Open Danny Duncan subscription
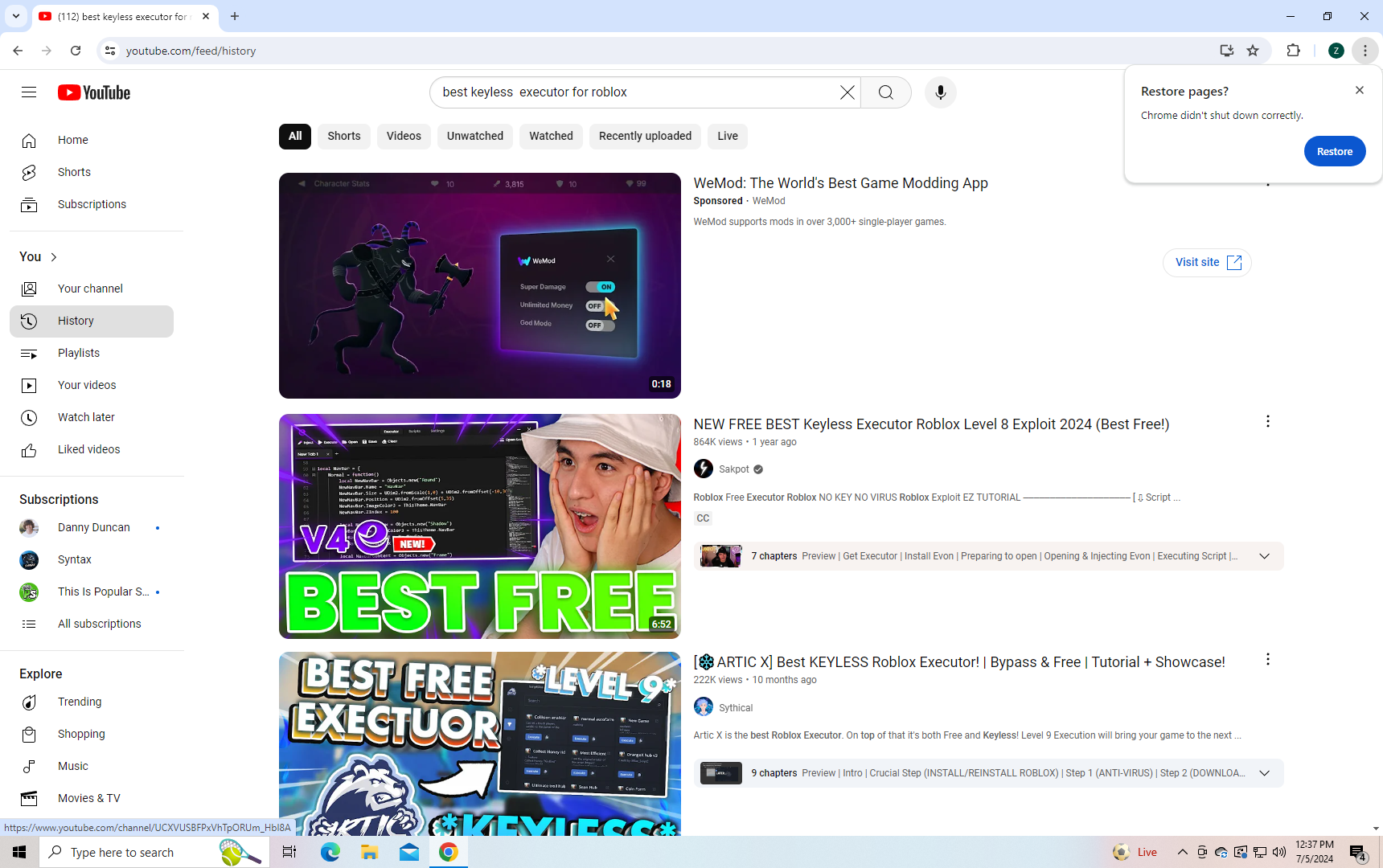 pyautogui.click(x=92, y=528)
